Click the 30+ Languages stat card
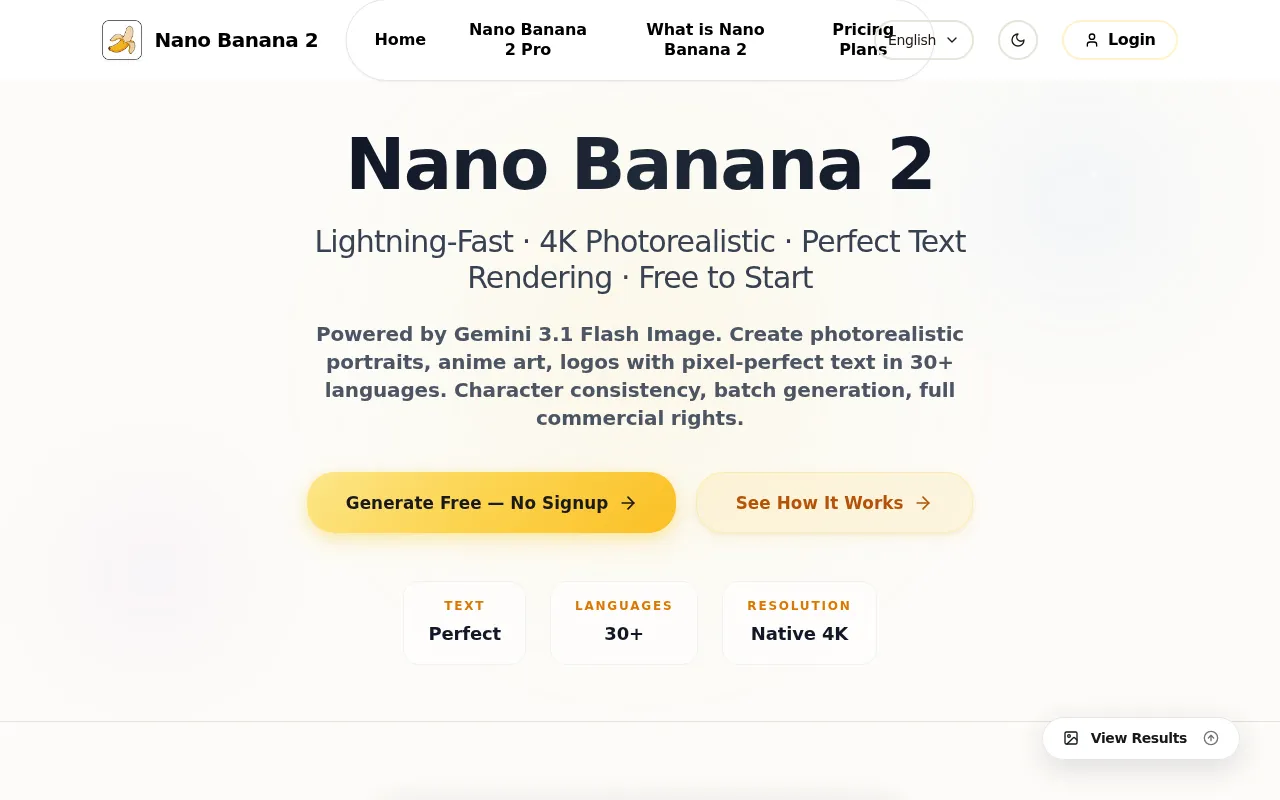Screen dimensions: 1280x800 (x=623, y=622)
